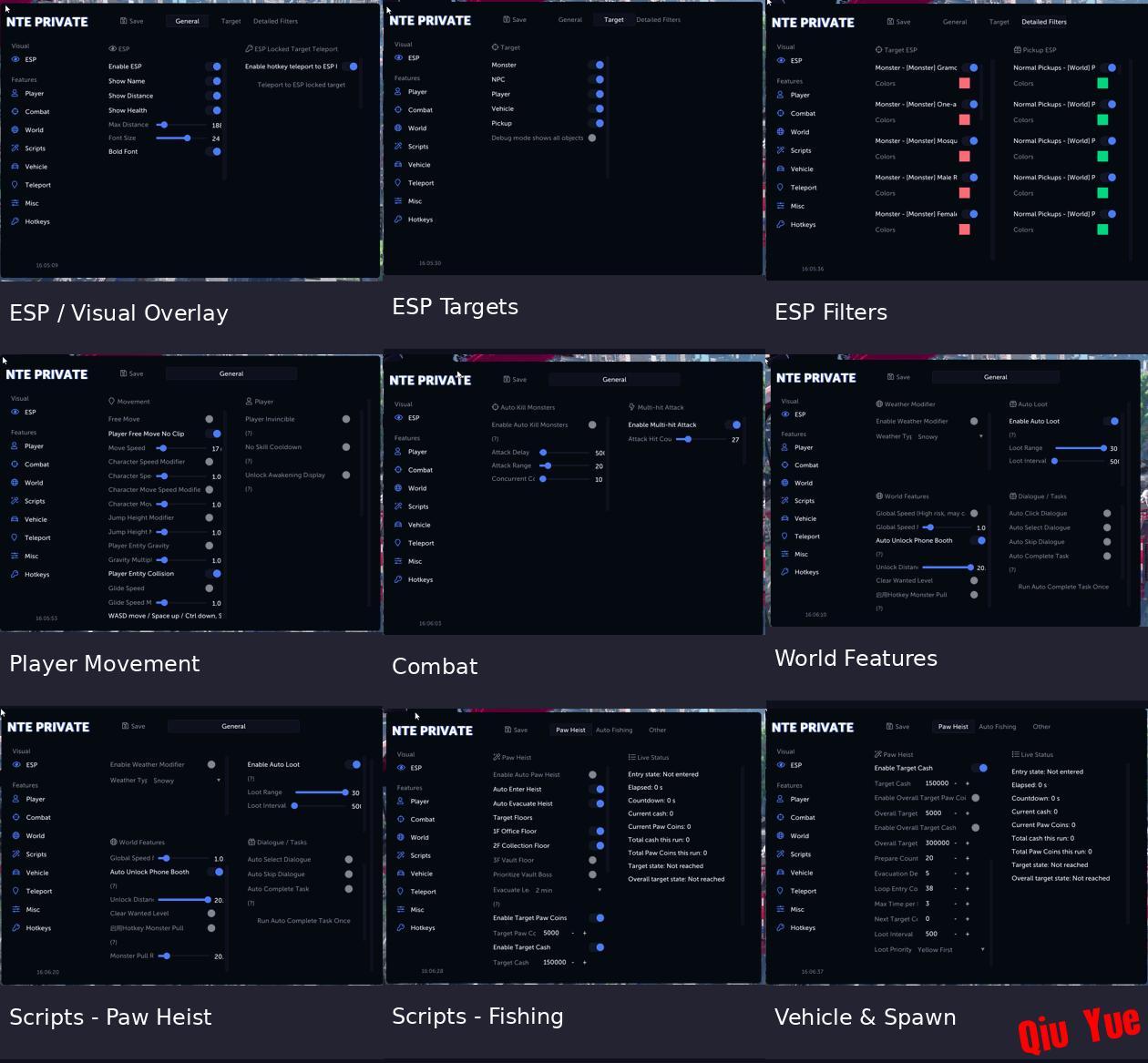Open Misc icon in Vehicle & Spawn panel sidebar

point(781,909)
